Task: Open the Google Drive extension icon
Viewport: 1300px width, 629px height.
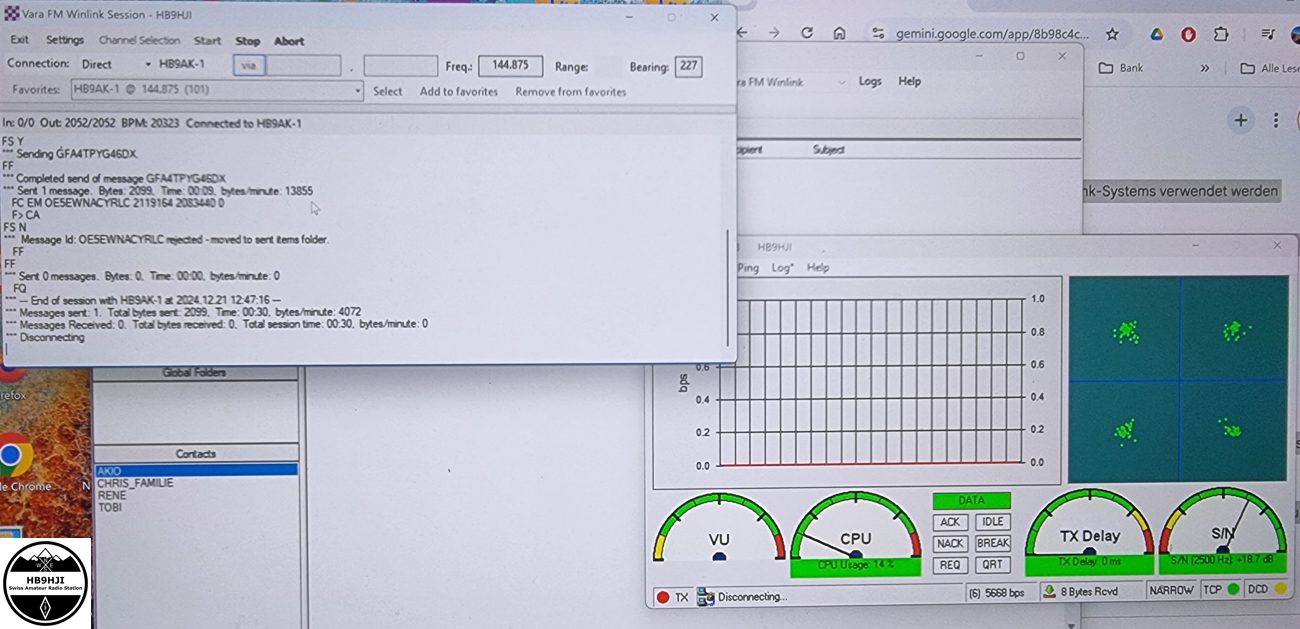Action: [1156, 34]
